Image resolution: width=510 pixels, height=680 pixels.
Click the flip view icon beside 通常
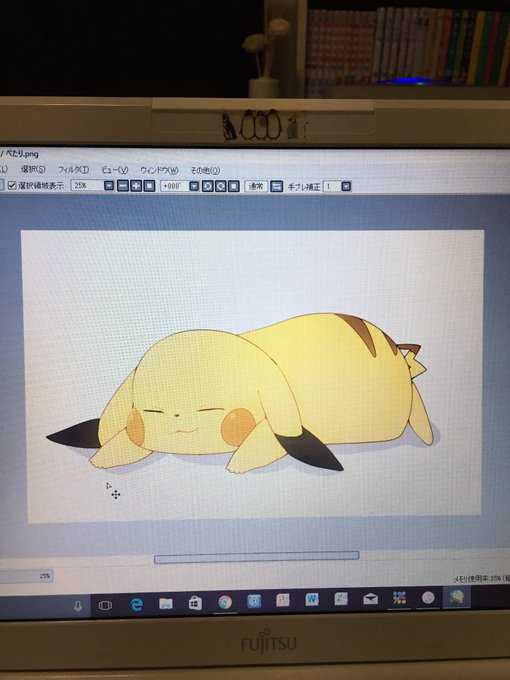(276, 186)
